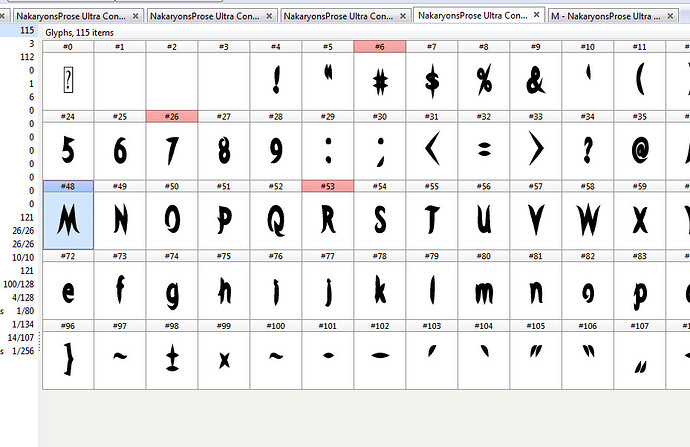Select the lowercase j glyph #77
Screen dimensions: 690x447
pyautogui.click(x=328, y=290)
